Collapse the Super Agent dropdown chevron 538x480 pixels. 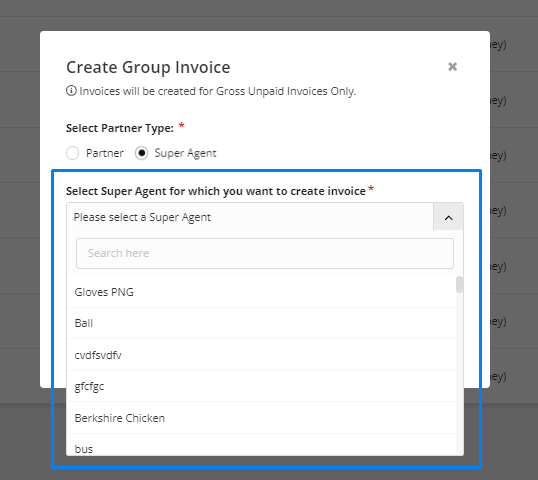[448, 217]
